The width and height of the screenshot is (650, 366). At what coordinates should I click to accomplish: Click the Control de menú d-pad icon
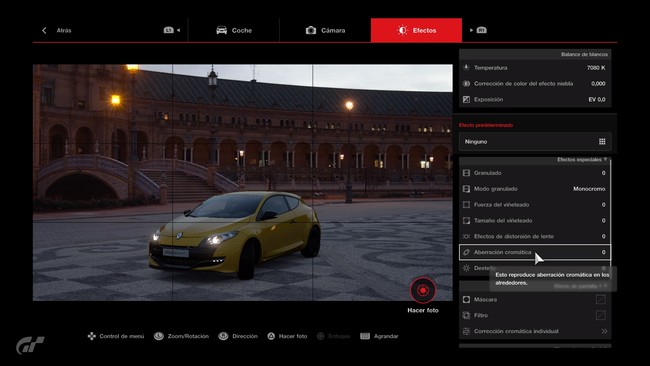click(92, 336)
